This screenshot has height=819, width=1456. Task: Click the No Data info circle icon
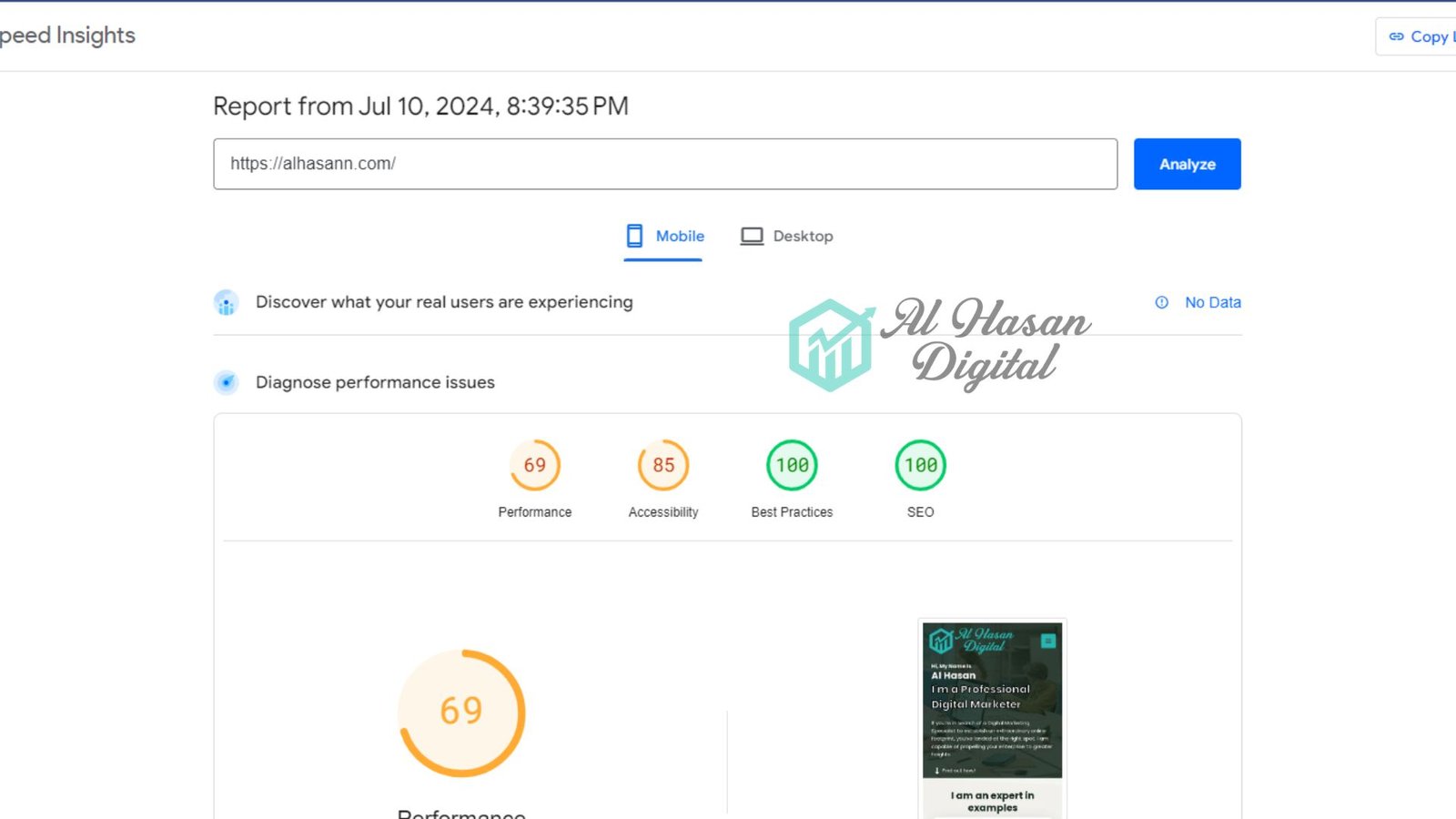1162,302
